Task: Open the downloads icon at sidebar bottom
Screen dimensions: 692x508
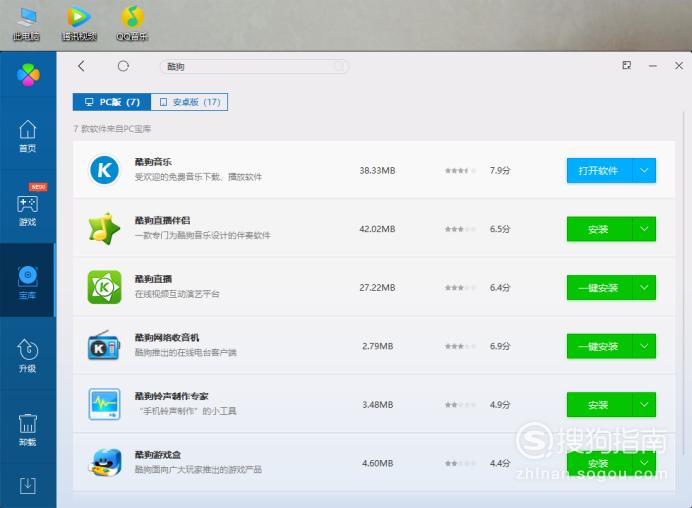Action: (x=27, y=486)
